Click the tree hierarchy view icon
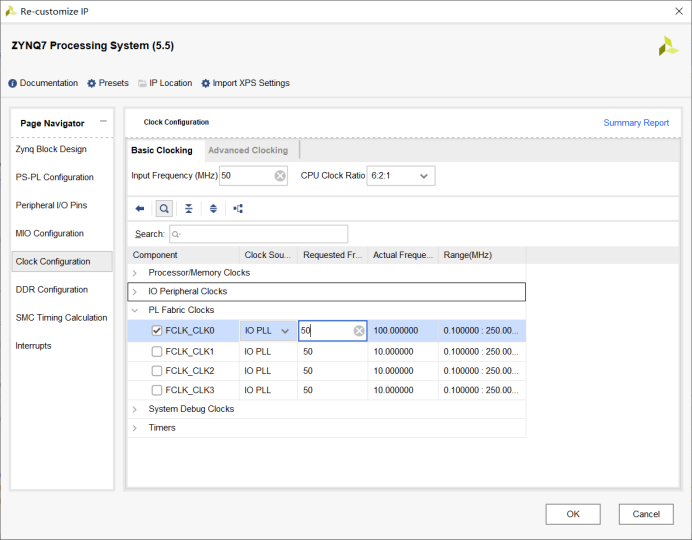692x540 pixels. click(238, 209)
